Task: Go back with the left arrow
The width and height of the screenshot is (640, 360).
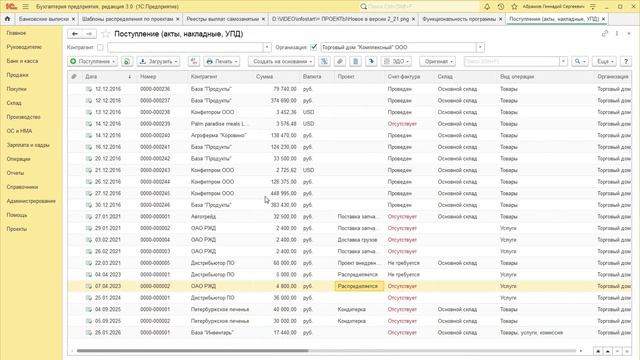Action: [x=75, y=34]
